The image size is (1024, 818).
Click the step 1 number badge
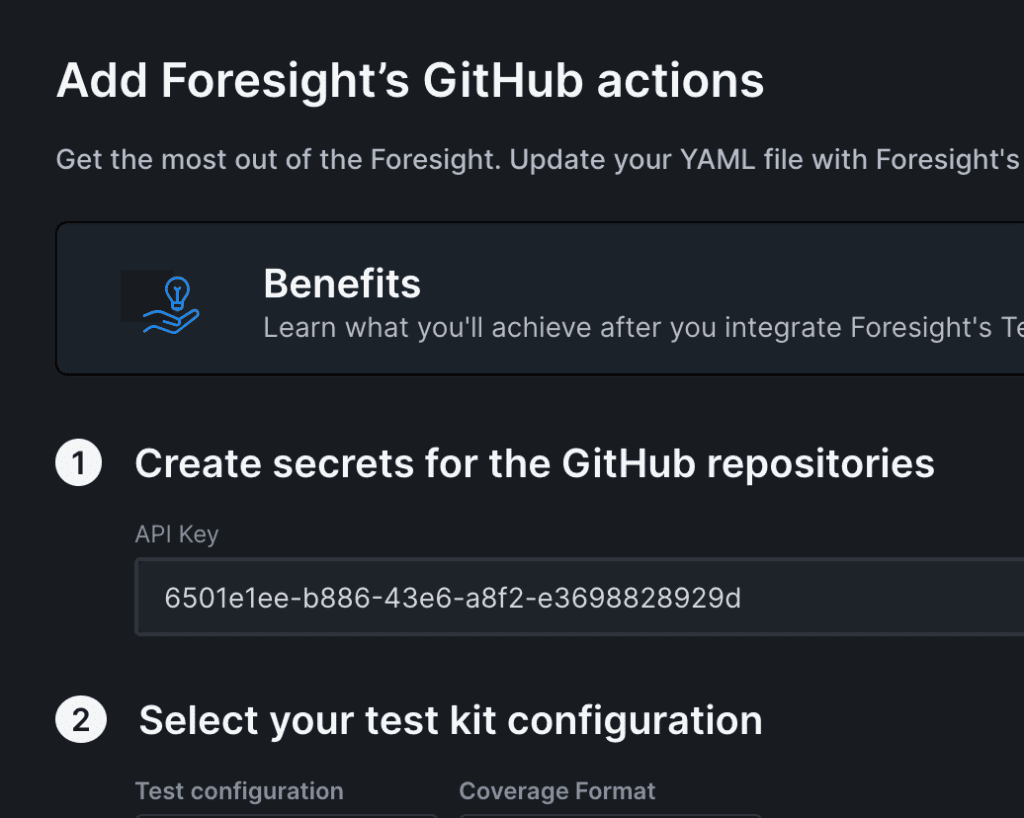[79, 464]
